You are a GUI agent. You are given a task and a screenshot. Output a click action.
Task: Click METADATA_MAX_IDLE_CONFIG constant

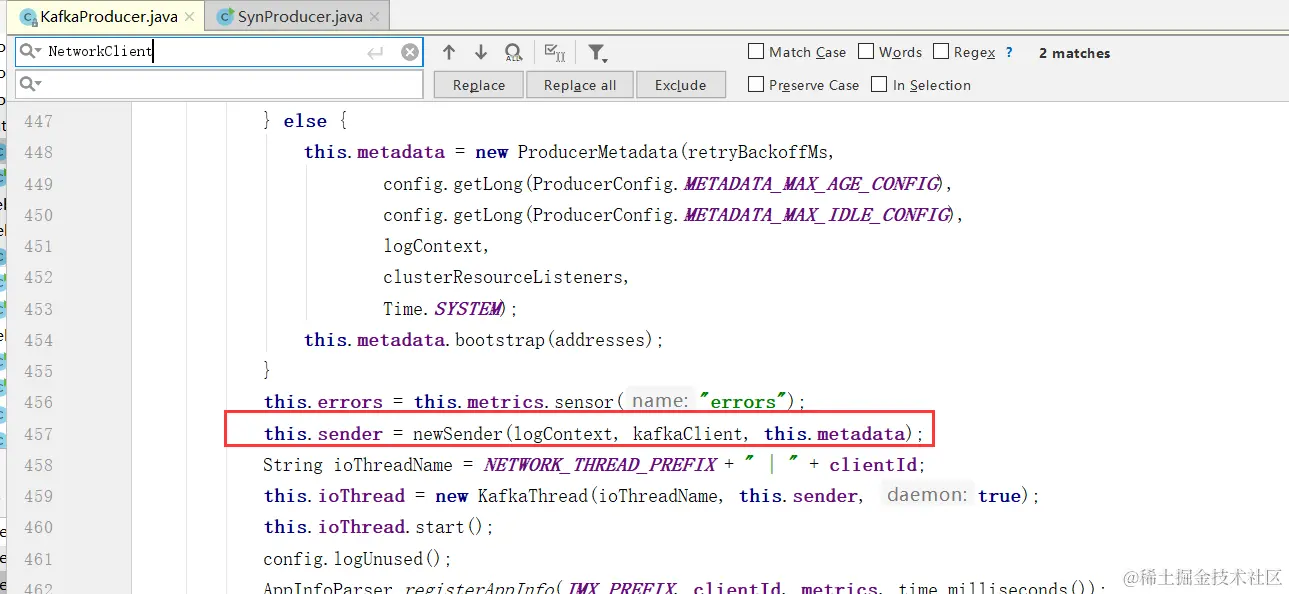817,215
